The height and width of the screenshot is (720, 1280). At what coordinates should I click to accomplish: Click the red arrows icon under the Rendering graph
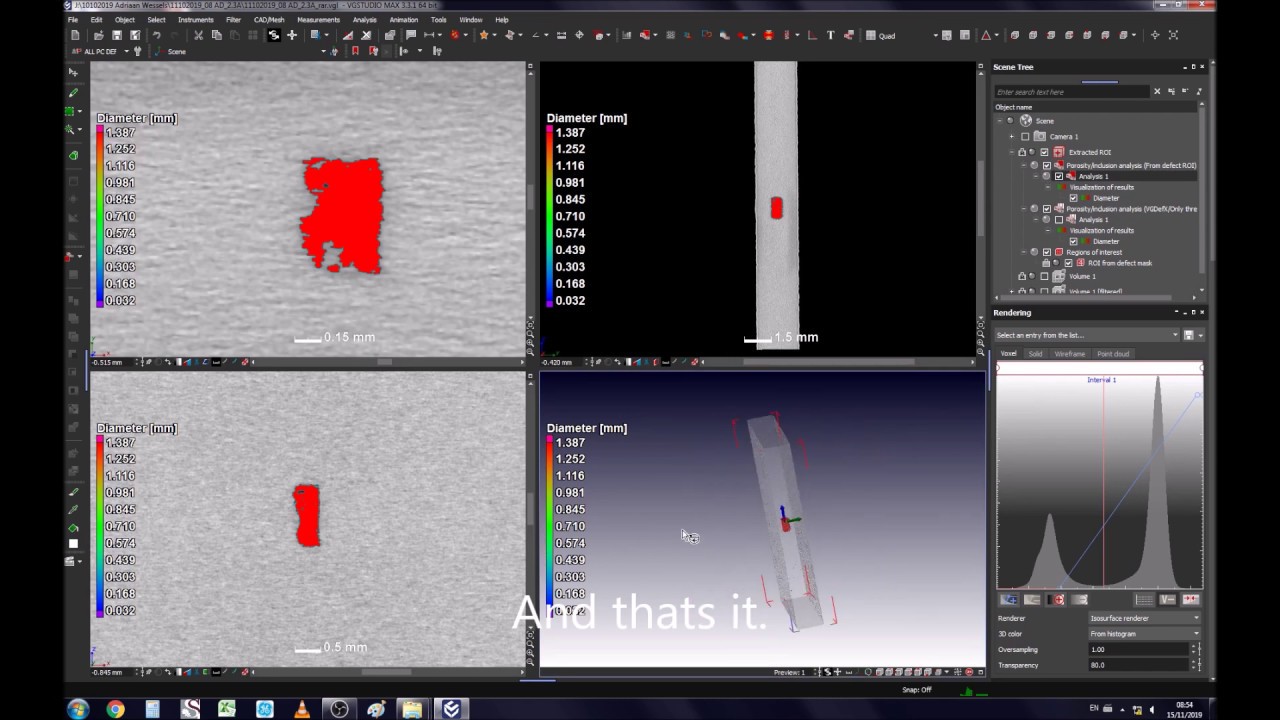pyautogui.click(x=1190, y=599)
